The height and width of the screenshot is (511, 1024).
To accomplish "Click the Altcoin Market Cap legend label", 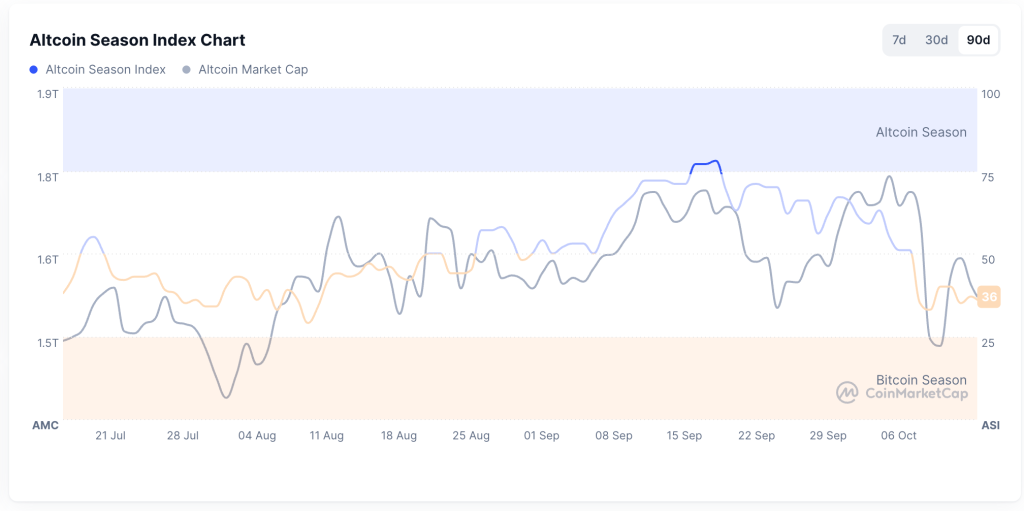I will coord(253,70).
